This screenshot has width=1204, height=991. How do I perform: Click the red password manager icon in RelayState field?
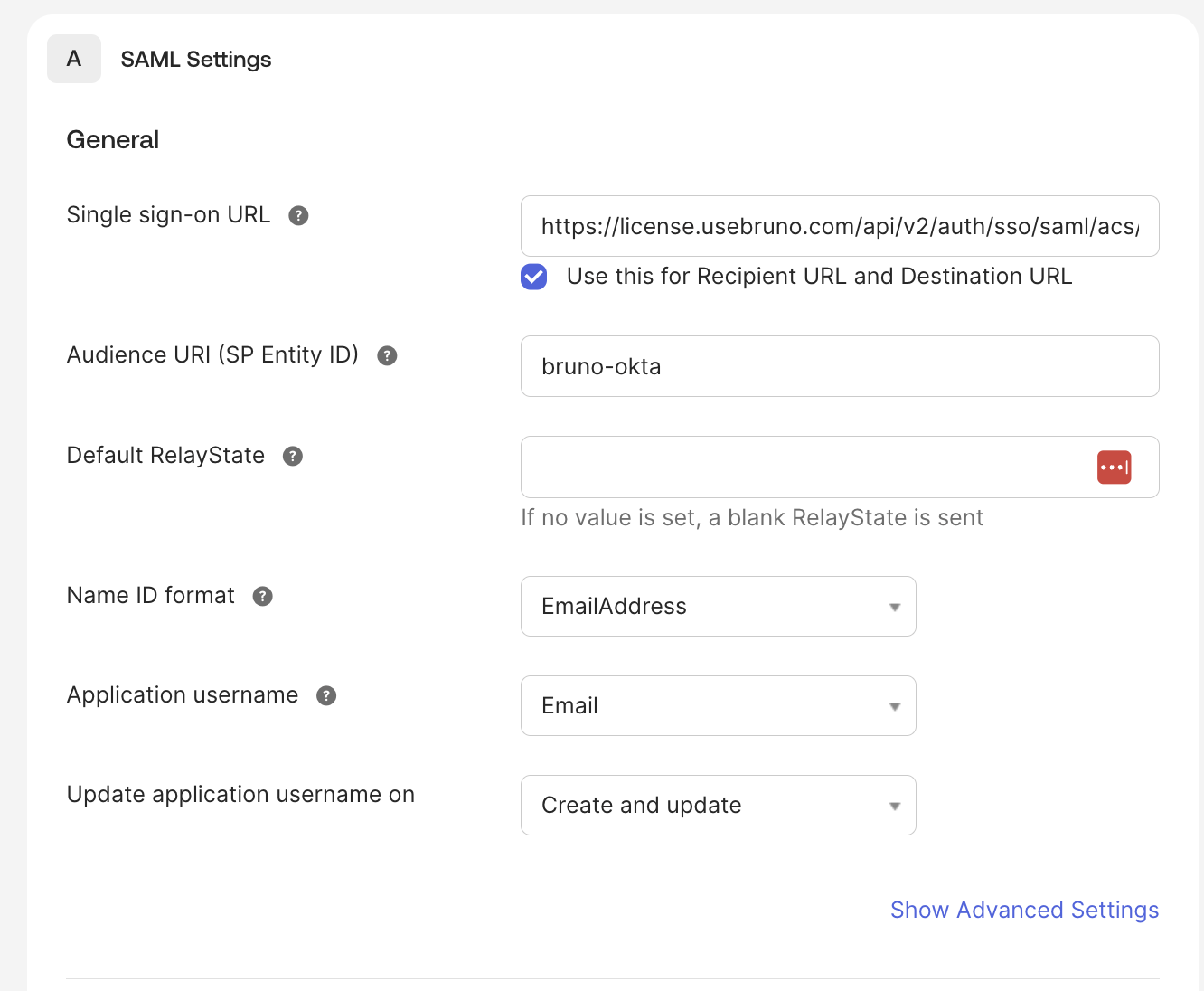1114,467
